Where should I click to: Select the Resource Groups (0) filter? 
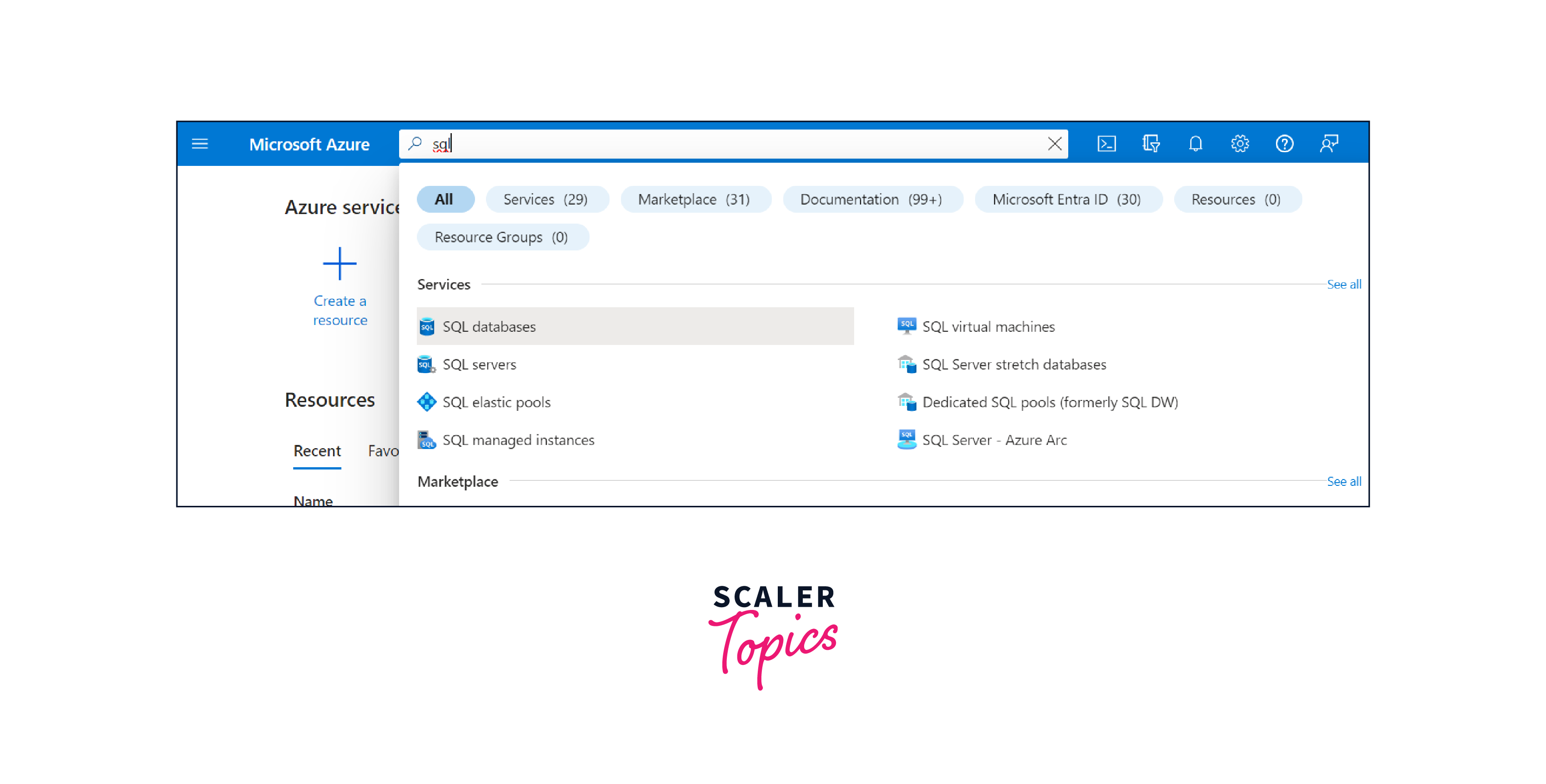pos(502,237)
